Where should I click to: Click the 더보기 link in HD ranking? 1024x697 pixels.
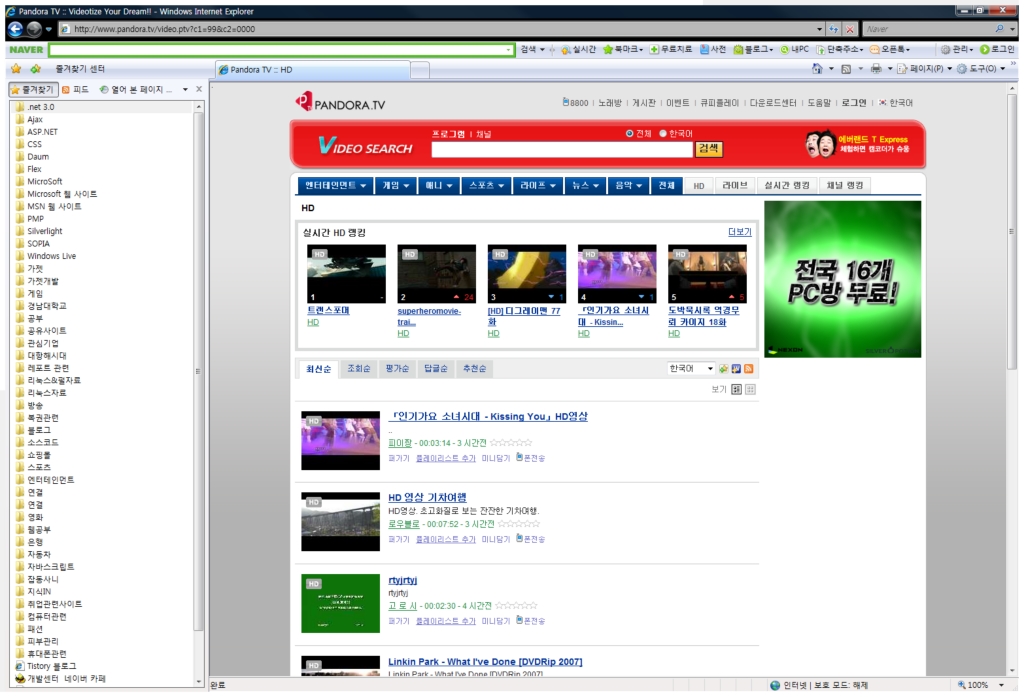click(x=740, y=232)
